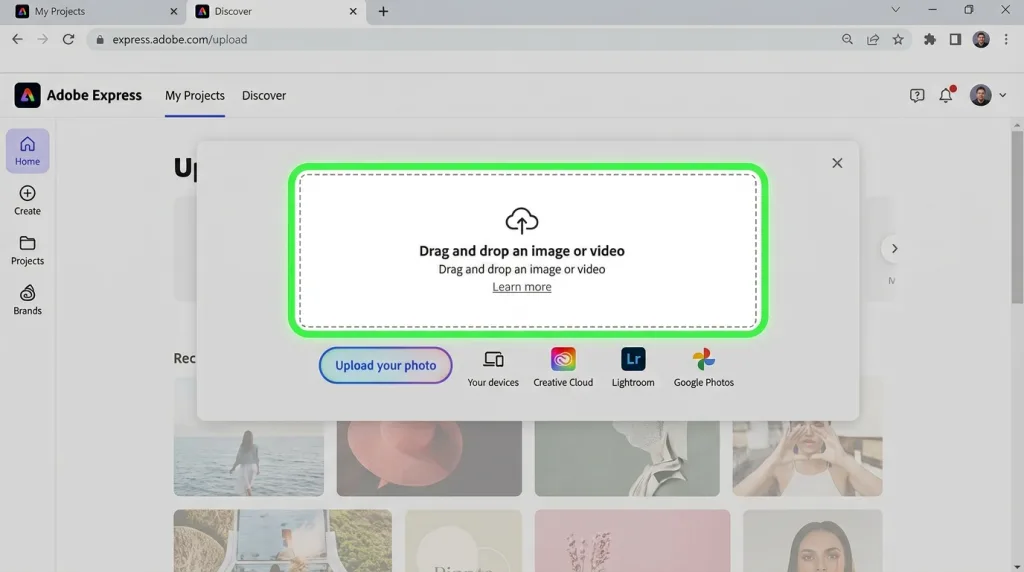
Task: Open the Projects sidebar folder
Action: pos(27,251)
